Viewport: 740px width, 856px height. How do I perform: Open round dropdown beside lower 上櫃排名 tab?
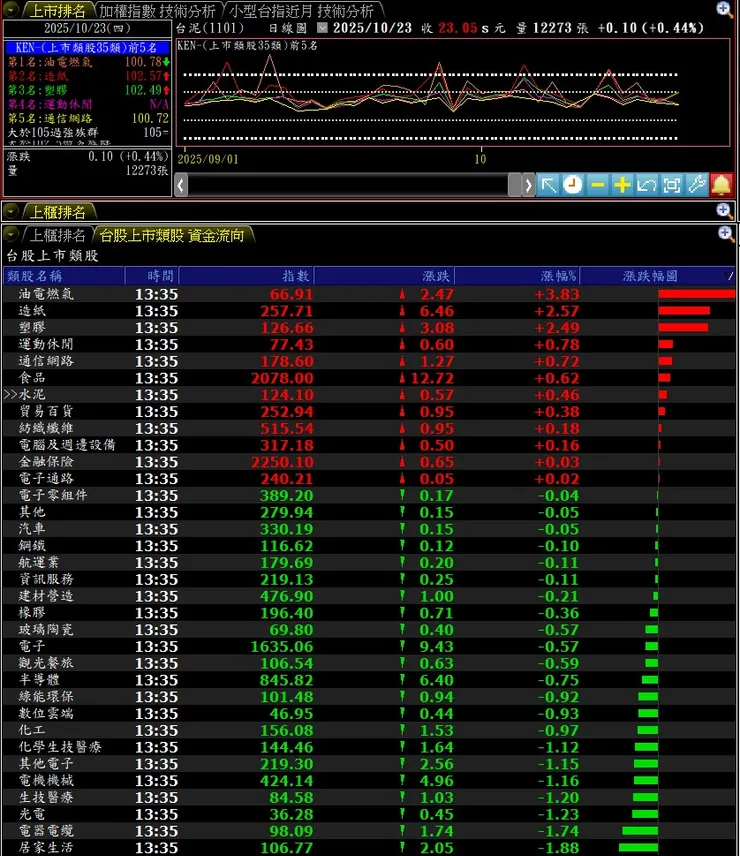click(11, 235)
